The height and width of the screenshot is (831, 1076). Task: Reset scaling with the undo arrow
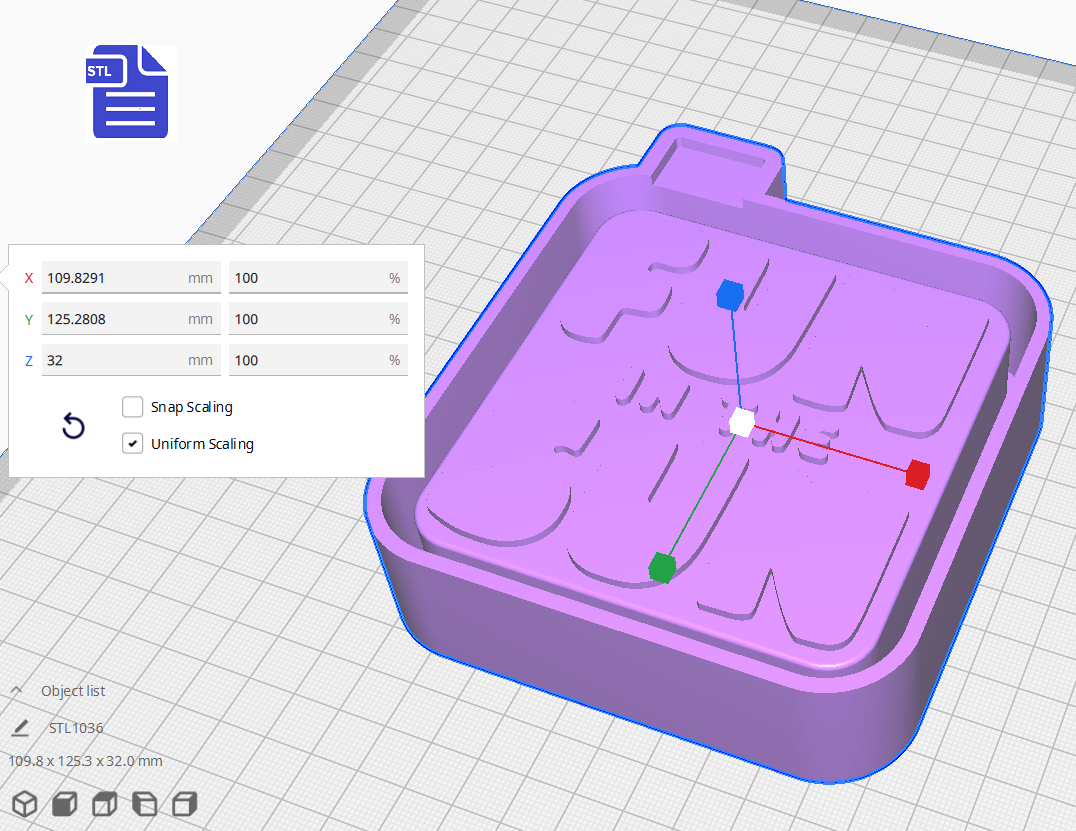[x=73, y=426]
